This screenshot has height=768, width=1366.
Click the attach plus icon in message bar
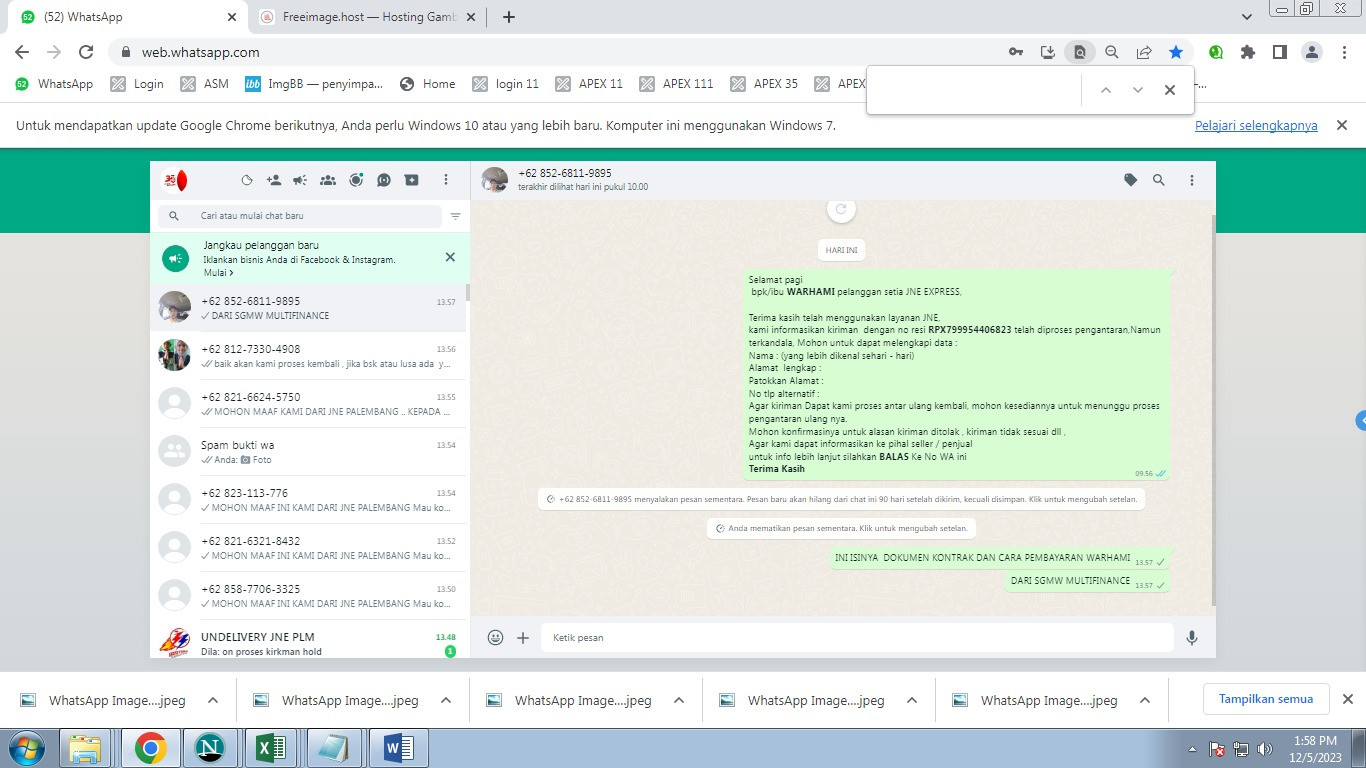pyautogui.click(x=523, y=637)
